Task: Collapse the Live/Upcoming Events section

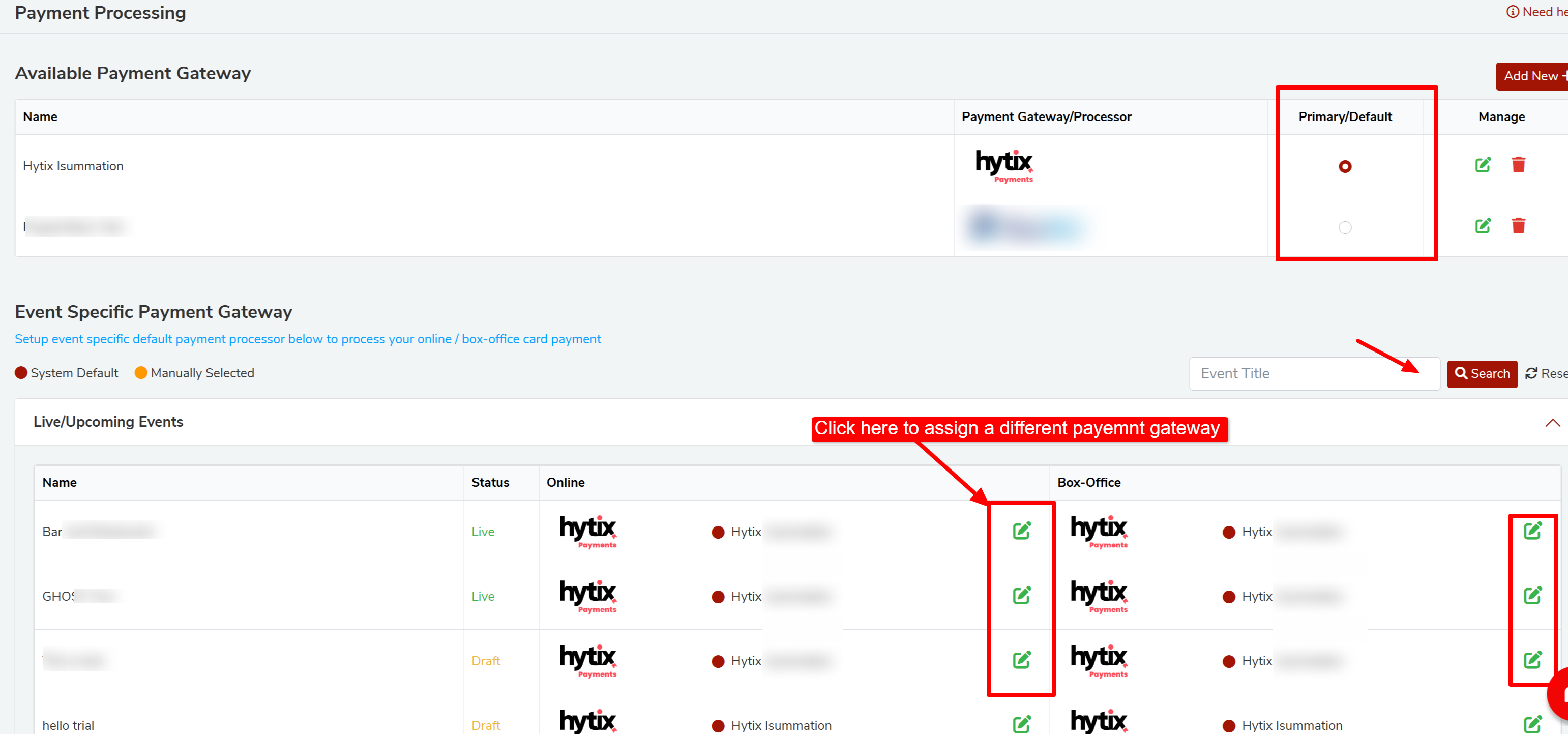Action: (1552, 422)
